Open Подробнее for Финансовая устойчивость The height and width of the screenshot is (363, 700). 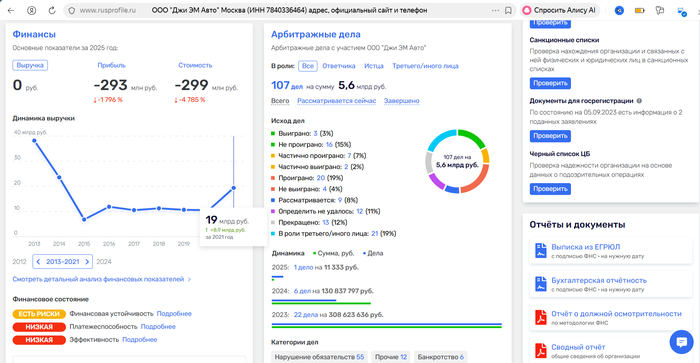(x=174, y=314)
